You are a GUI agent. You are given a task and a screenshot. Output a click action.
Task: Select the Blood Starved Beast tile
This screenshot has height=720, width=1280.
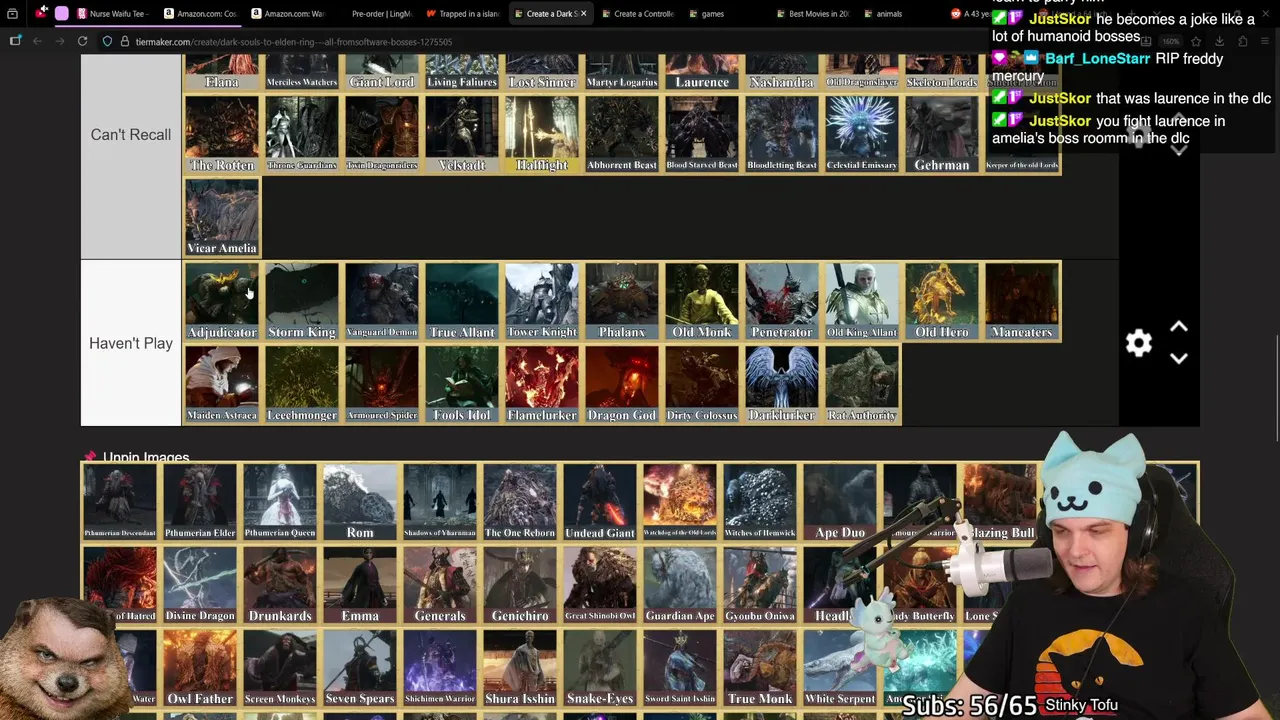pyautogui.click(x=702, y=134)
